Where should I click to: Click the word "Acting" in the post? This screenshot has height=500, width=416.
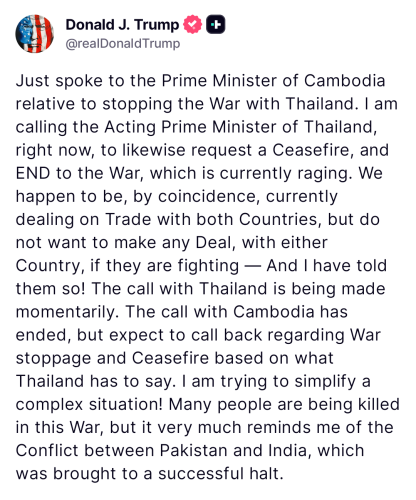[130, 127]
